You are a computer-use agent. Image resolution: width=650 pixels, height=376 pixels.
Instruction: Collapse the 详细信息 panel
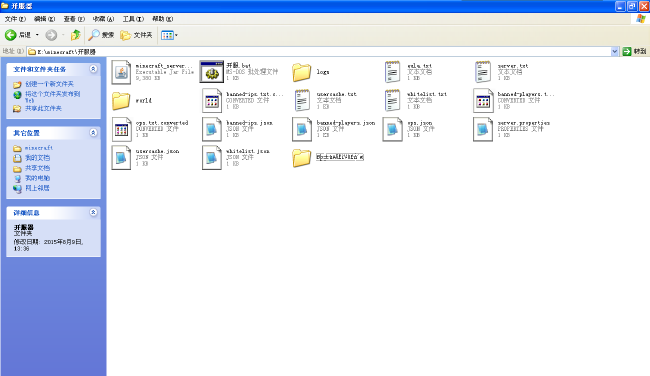click(x=93, y=213)
